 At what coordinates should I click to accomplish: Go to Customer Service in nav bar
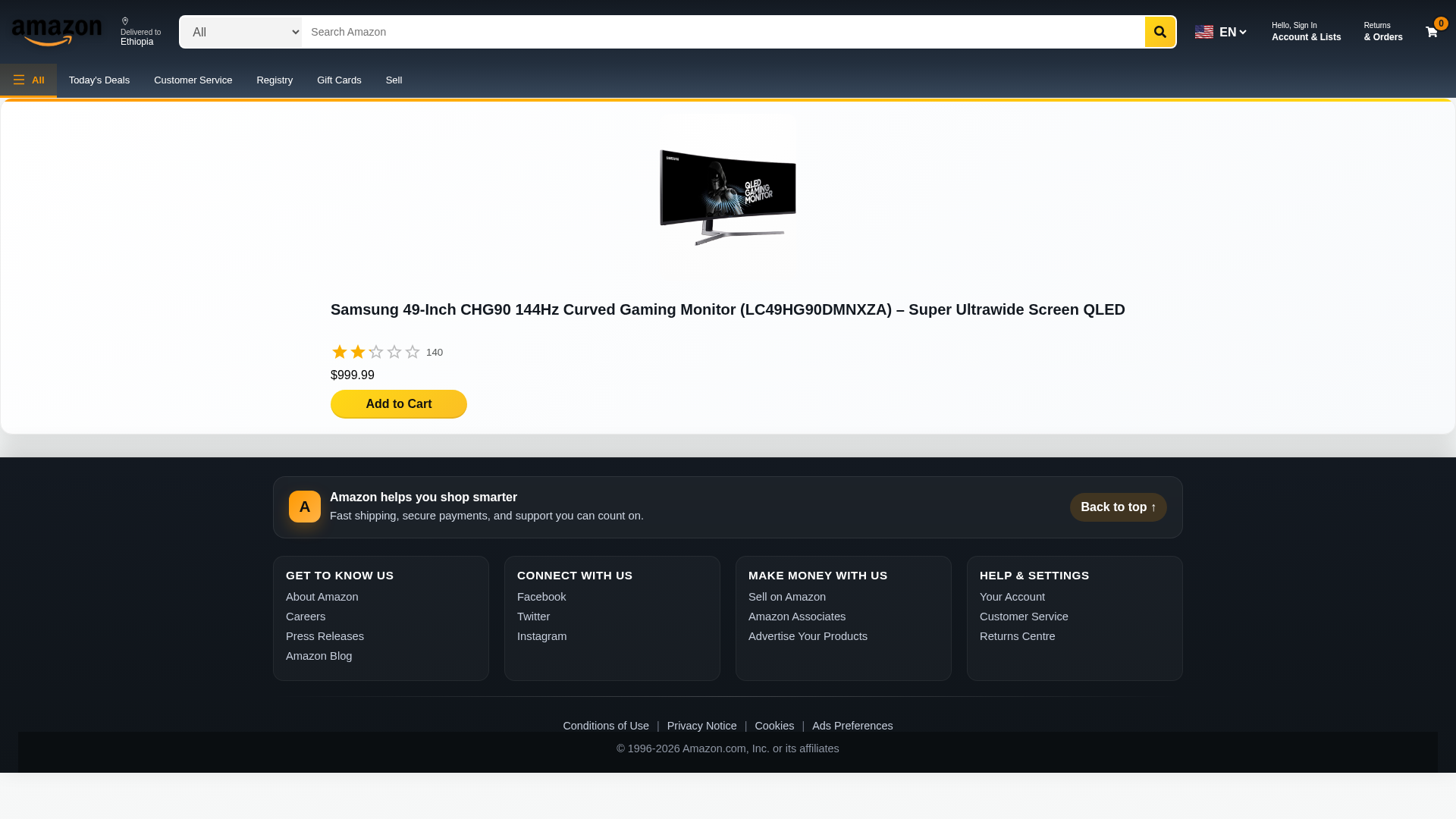(193, 80)
